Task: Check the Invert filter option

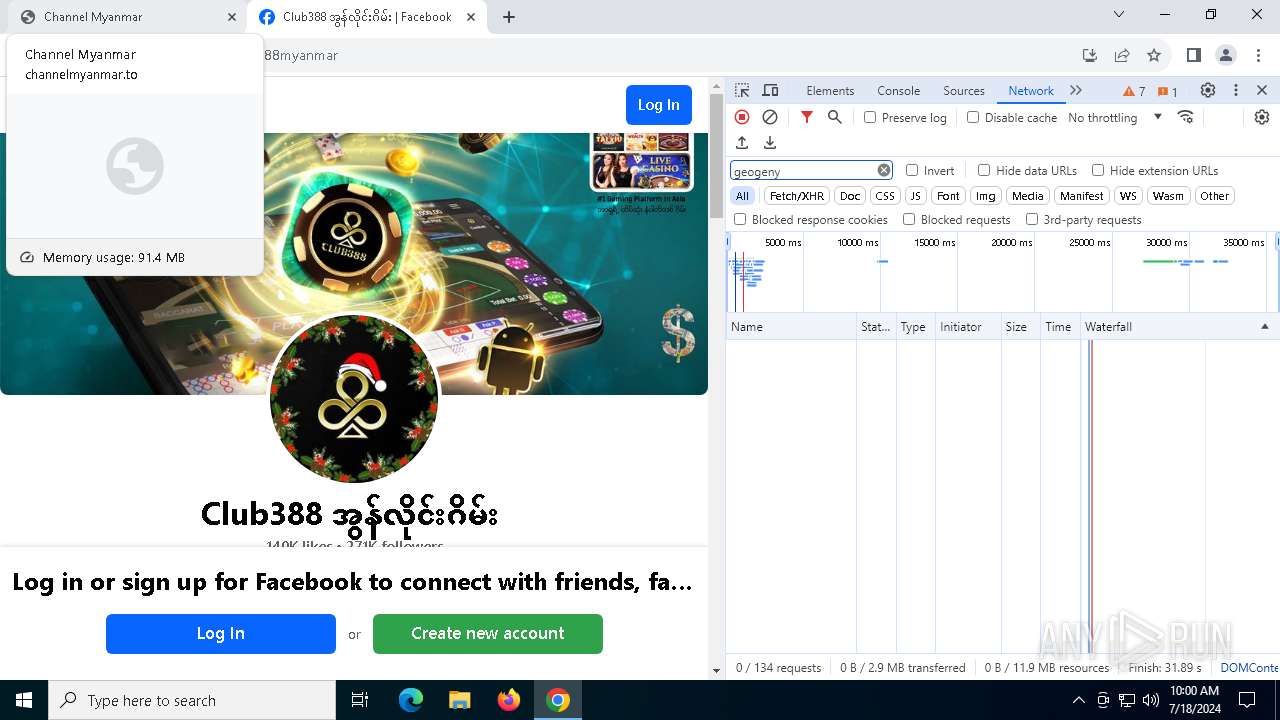Action: click(912, 170)
